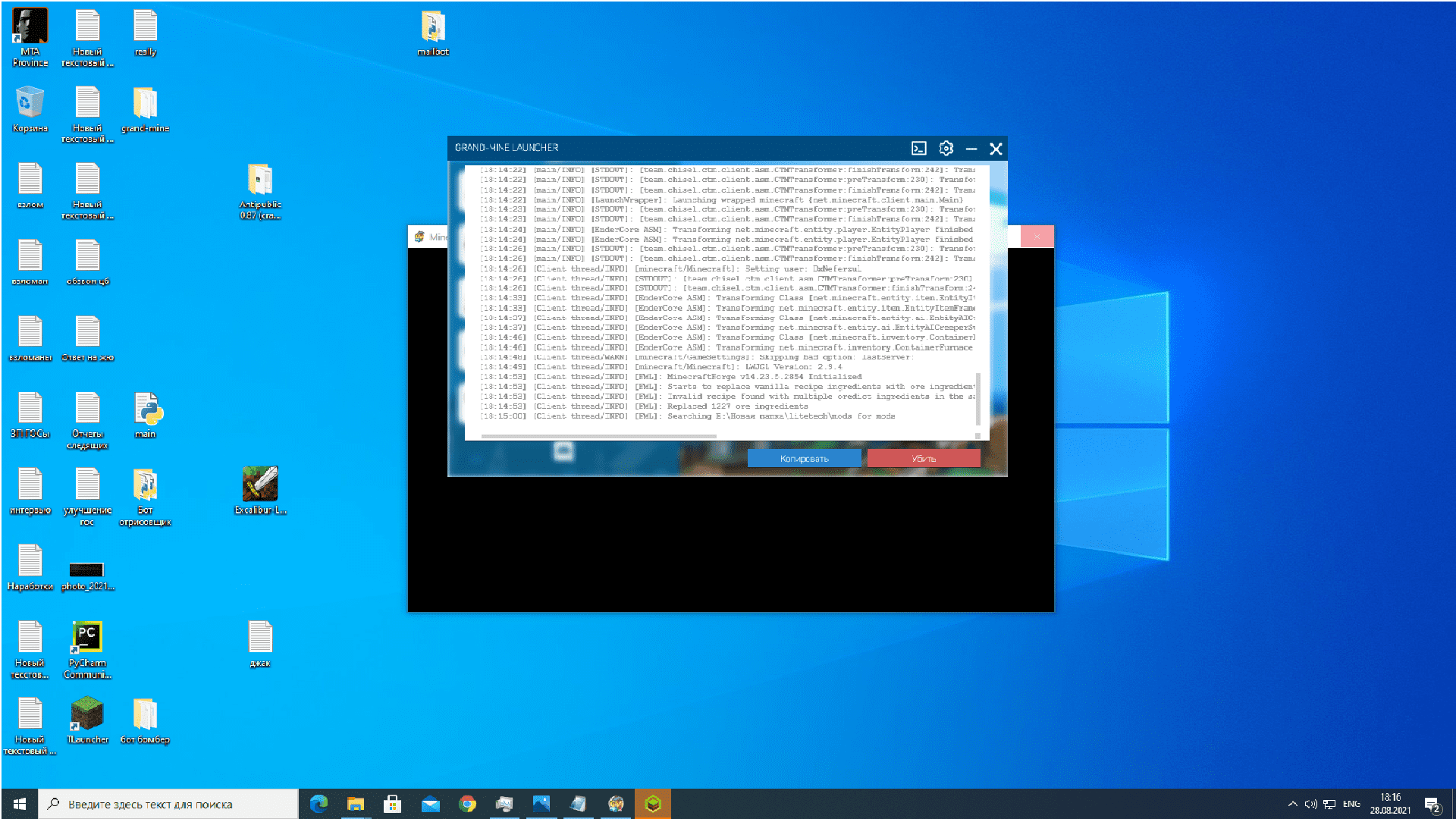Screen dimensions: 1456x819
Task: Click the vertical scrollbar of the log
Action: pyautogui.click(x=978, y=399)
